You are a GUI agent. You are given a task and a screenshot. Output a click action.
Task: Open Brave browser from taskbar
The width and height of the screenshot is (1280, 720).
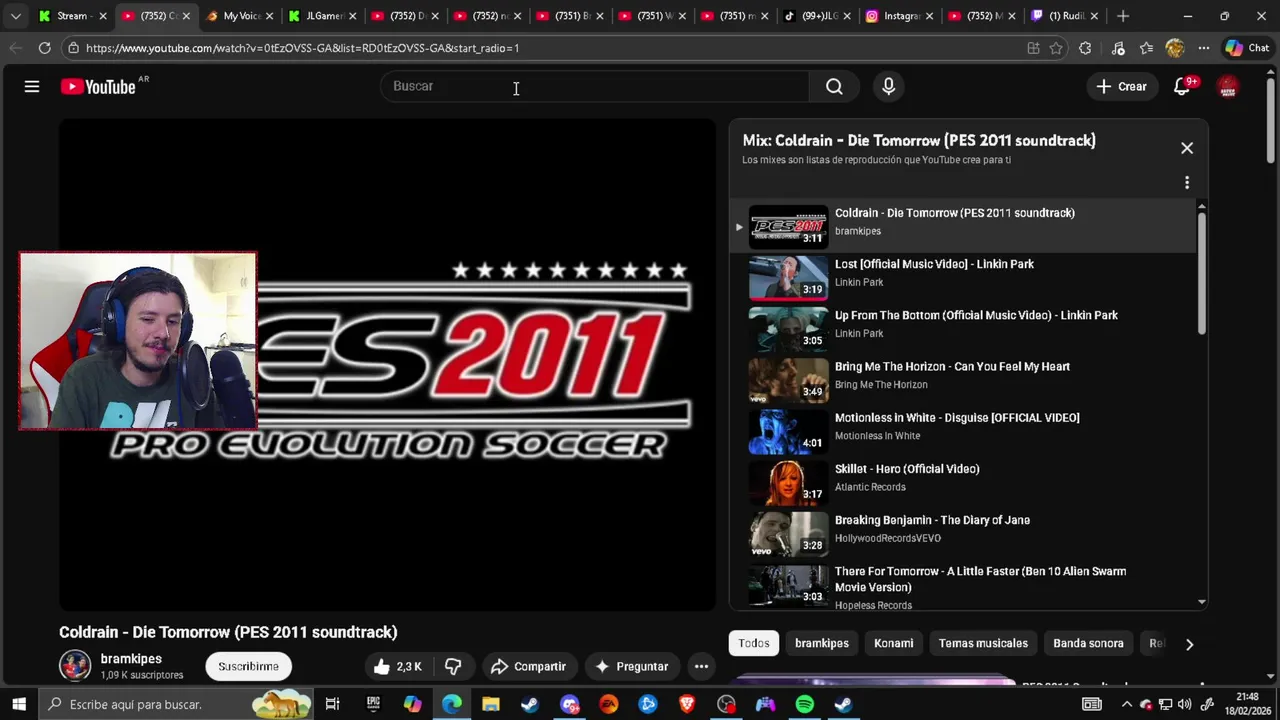click(x=687, y=704)
